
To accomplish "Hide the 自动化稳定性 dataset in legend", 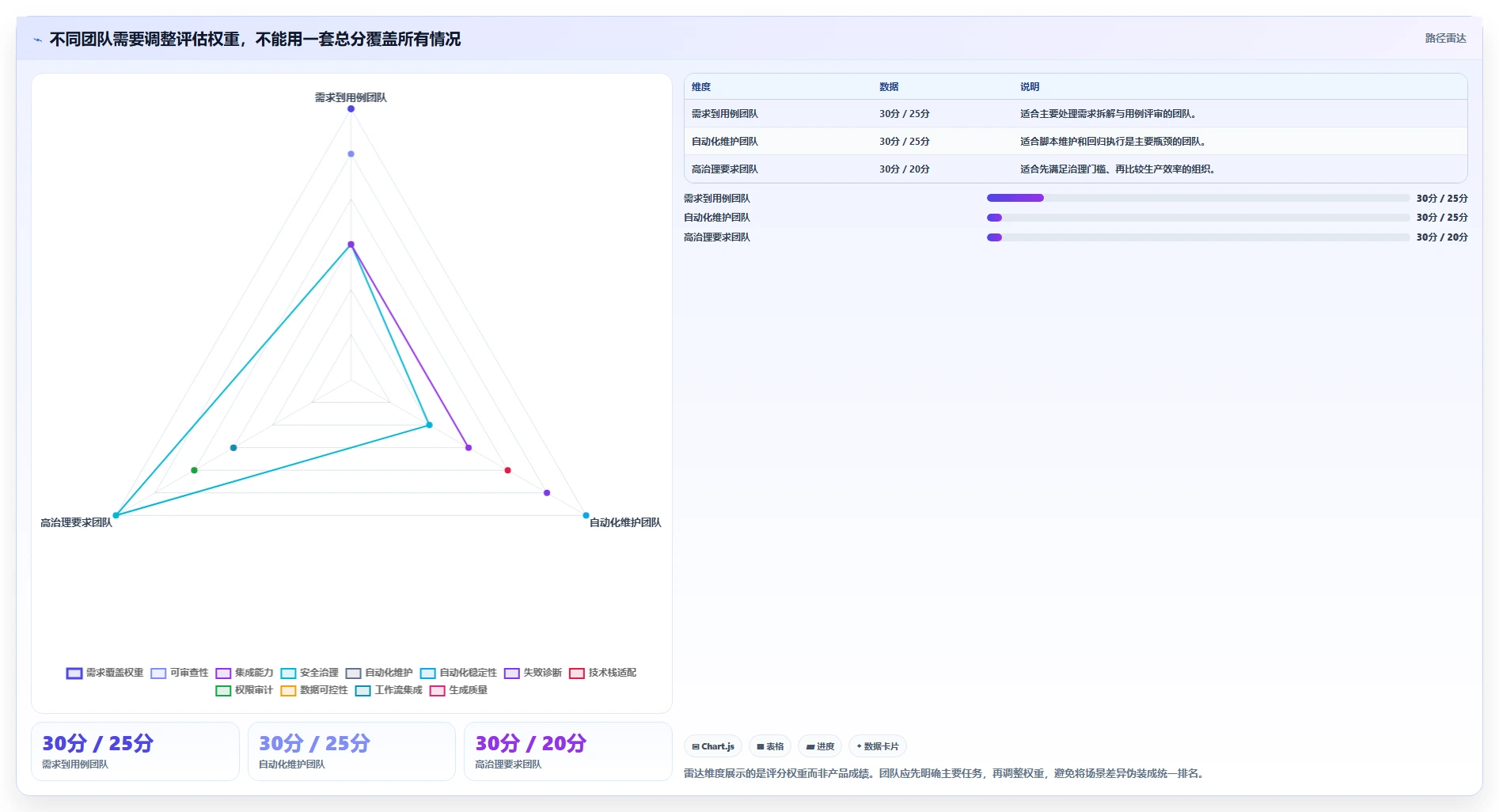I will coord(458,673).
